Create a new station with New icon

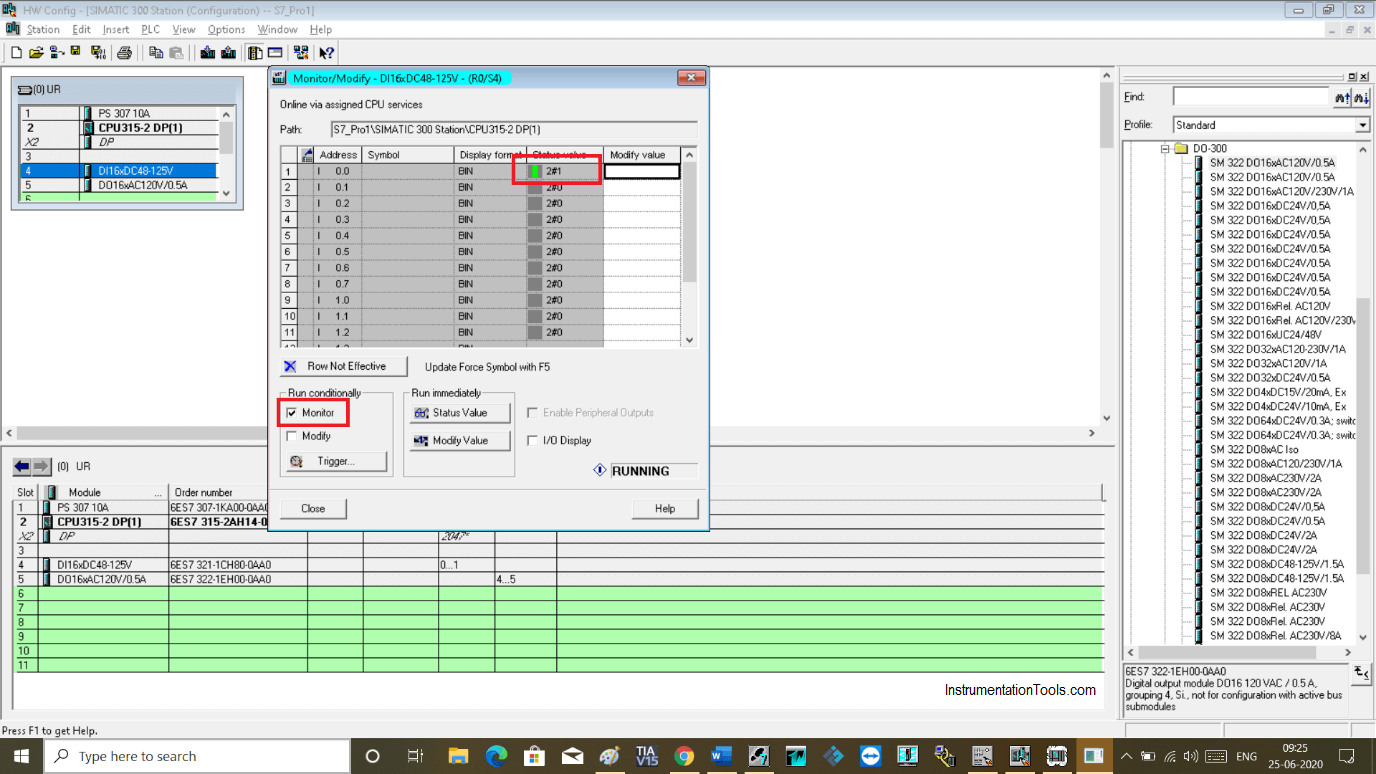pyautogui.click(x=16, y=53)
